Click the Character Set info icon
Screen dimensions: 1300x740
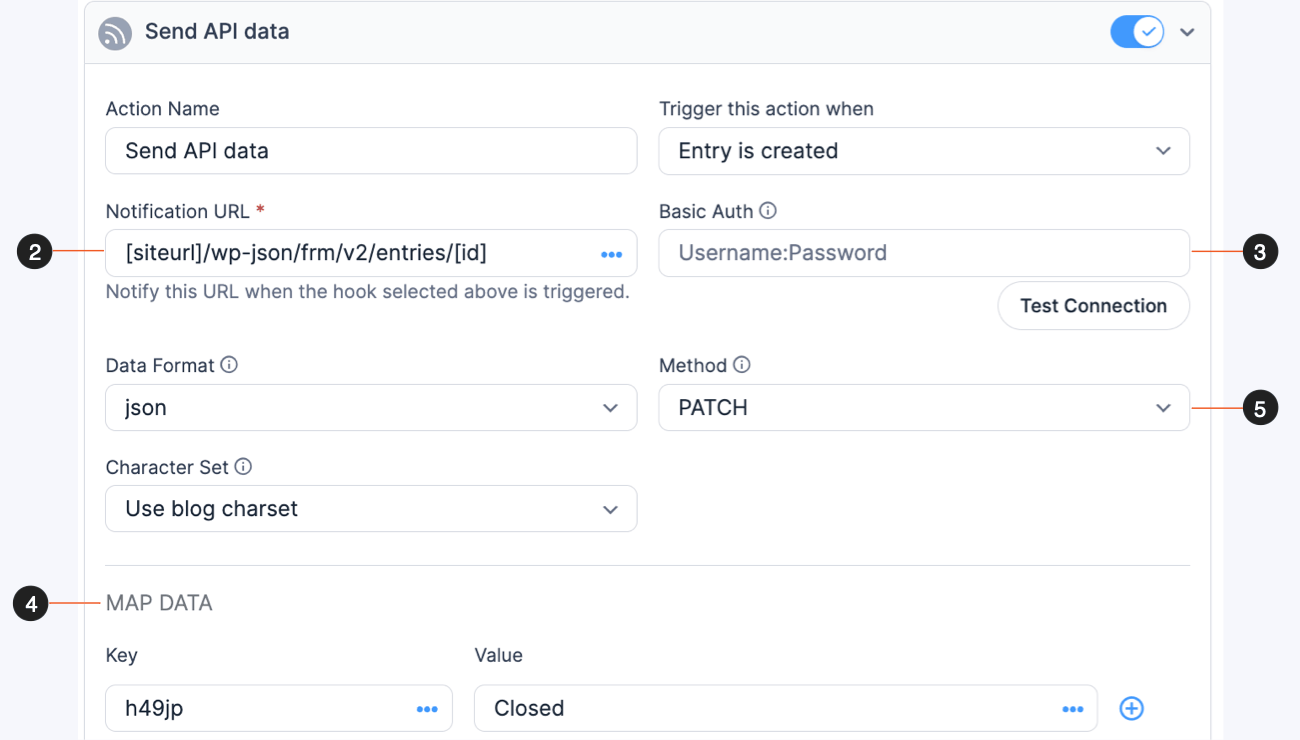[x=242, y=466]
